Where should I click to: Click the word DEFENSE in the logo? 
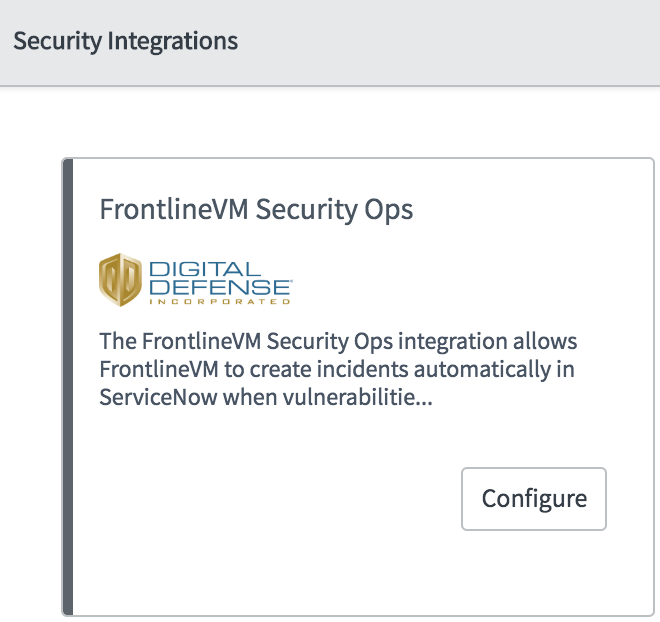click(219, 285)
